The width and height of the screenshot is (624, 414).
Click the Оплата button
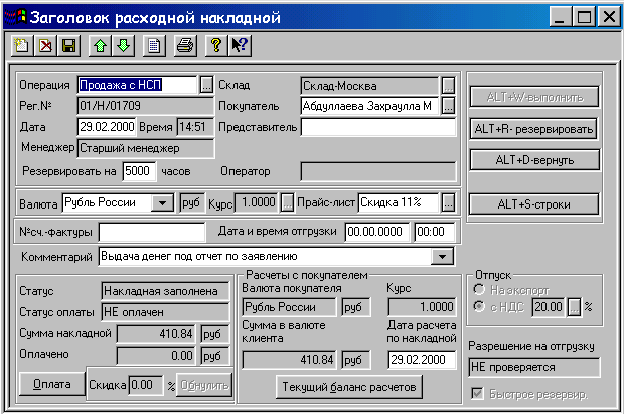click(52, 384)
